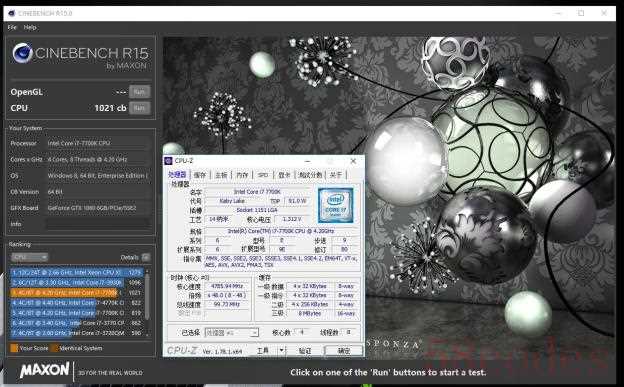624x387 pixels.
Task: Run the CPU benchmark
Action: point(139,108)
